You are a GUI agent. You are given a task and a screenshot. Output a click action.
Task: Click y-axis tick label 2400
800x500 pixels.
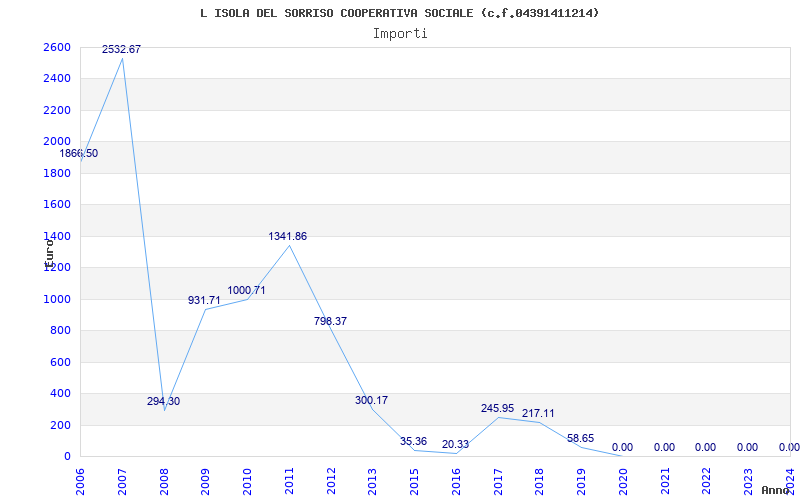(57, 79)
